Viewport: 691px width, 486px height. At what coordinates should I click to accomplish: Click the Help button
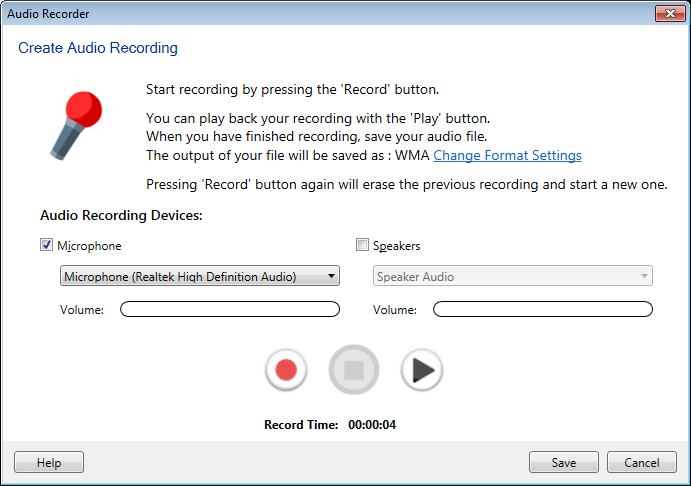coord(49,463)
